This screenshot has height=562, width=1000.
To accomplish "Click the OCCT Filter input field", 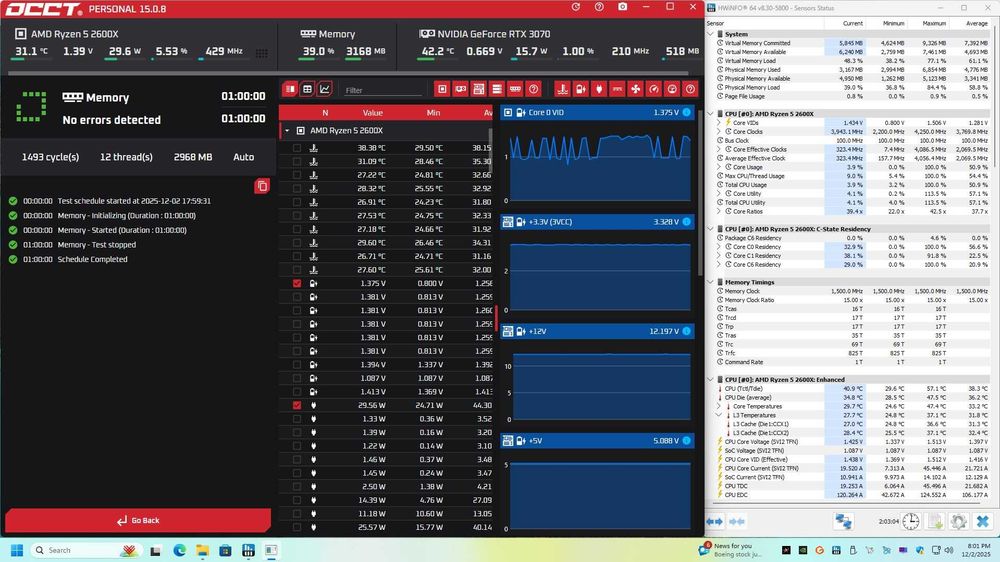I will [383, 90].
